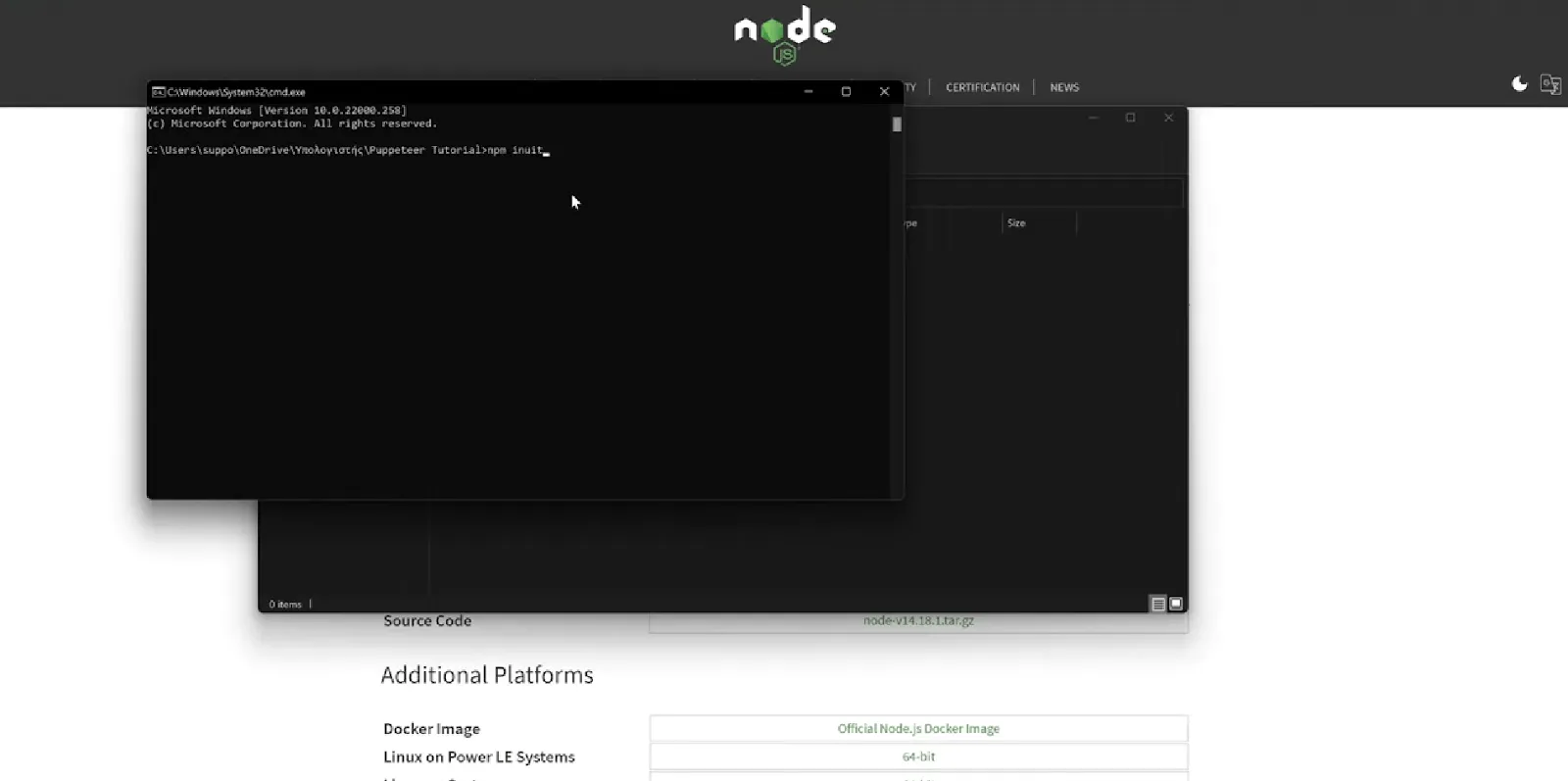The image size is (1568, 781).
Task: Click the 'Additional Platforms' heading
Action: pos(487,675)
